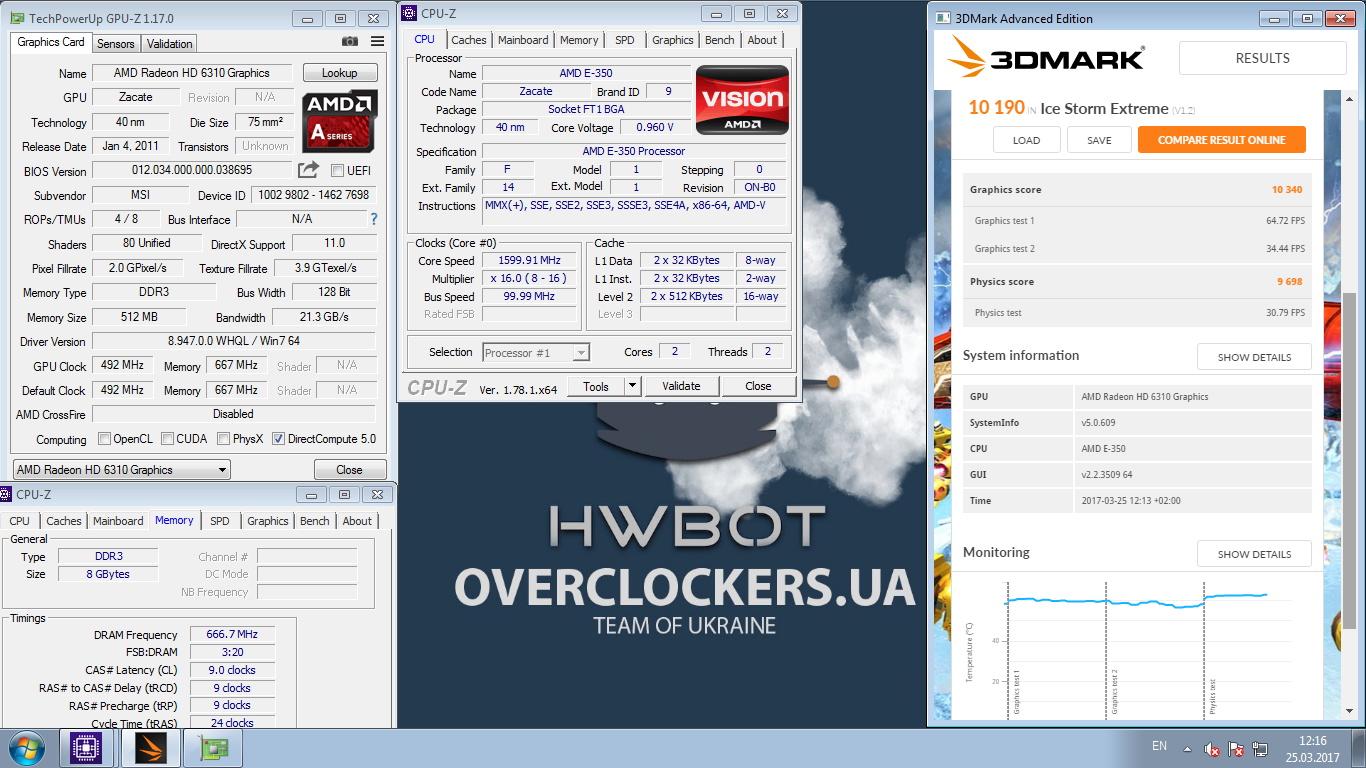Open the Graphics tab in lower CPU-Z Memory window
The width and height of the screenshot is (1366, 768).
coord(267,521)
